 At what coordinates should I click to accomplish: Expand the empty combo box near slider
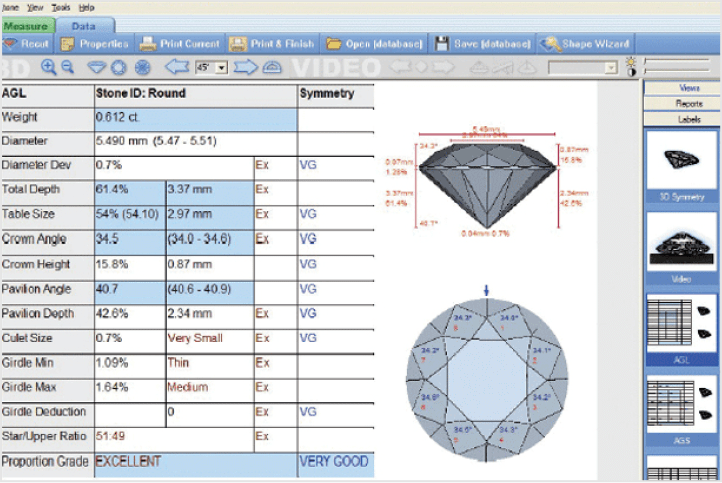[x=610, y=68]
